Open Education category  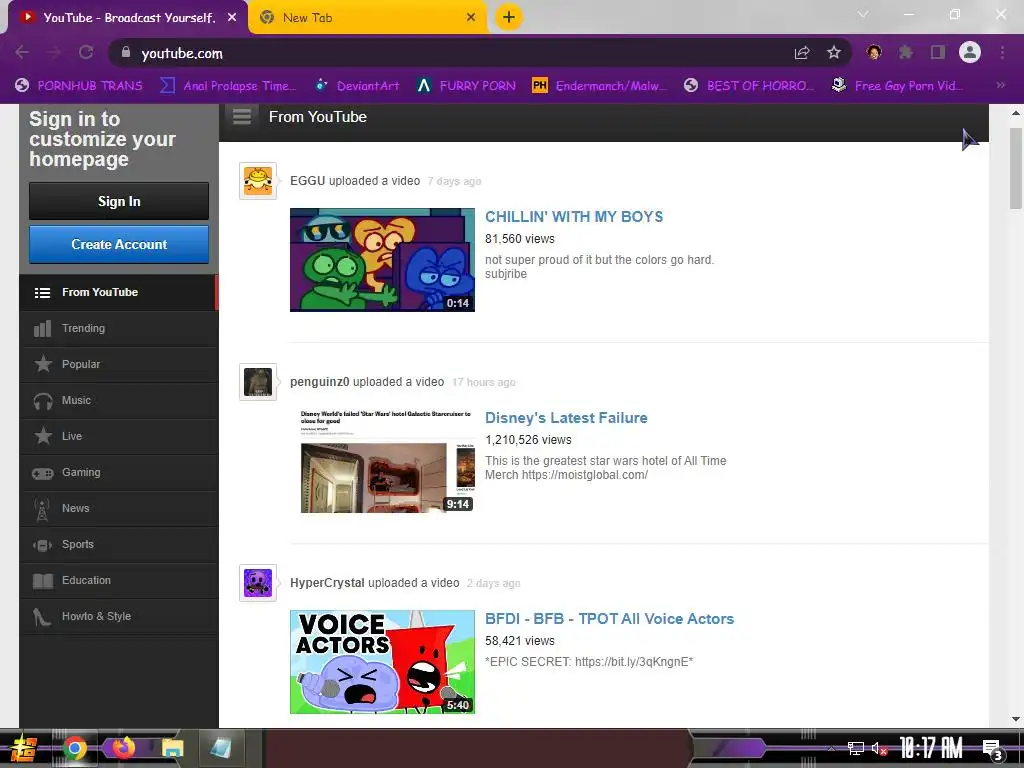click(118, 580)
